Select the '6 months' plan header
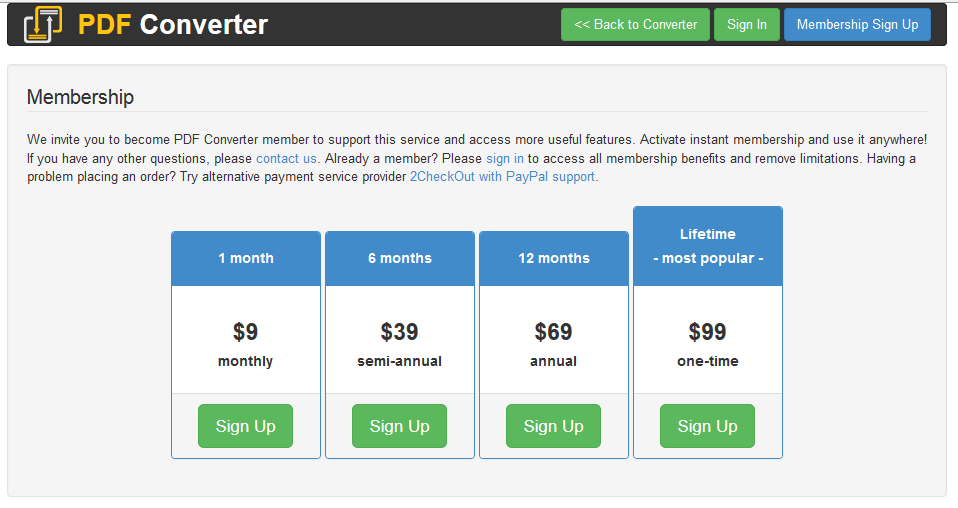Image resolution: width=958 pixels, height=508 pixels. 400,258
